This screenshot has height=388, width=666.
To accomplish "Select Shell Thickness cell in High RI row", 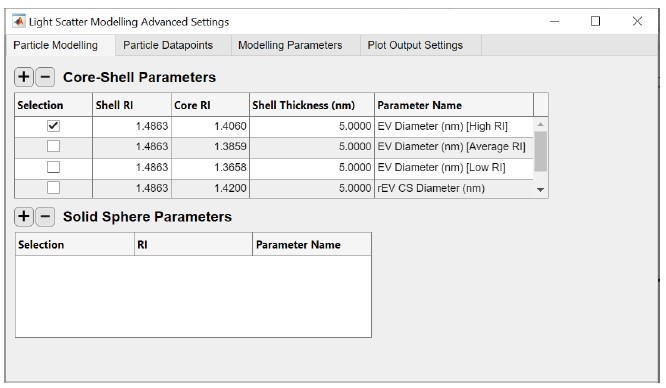I will (x=312, y=126).
